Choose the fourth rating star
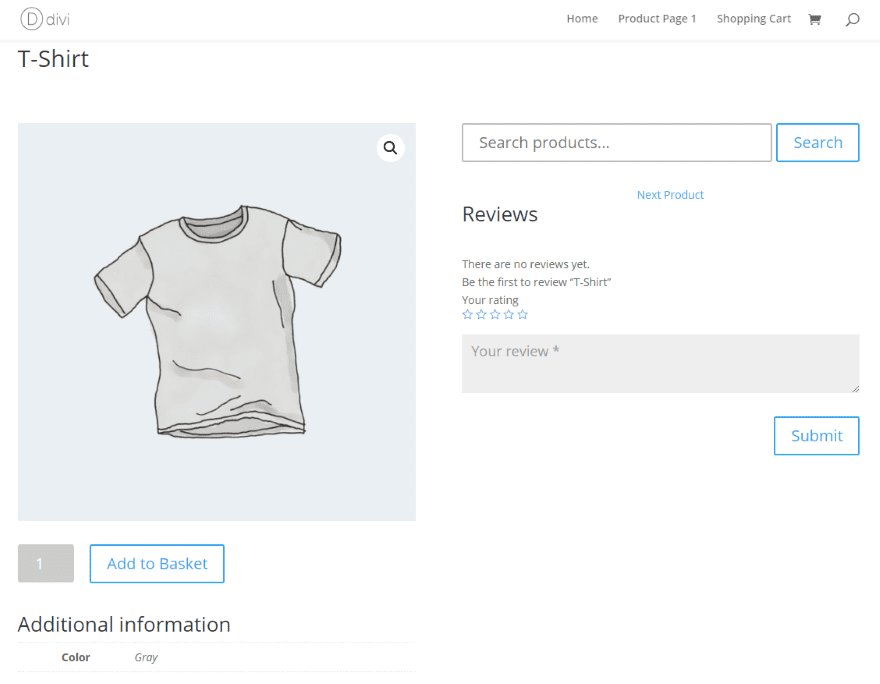Screen dimensions: 880x684 pyautogui.click(x=509, y=315)
